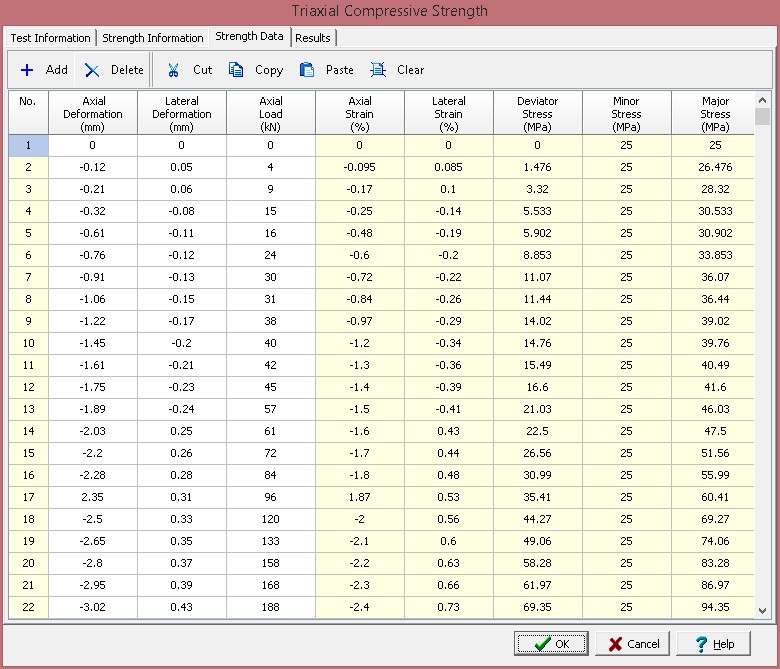The image size is (780, 669).
Task: Open the Strength Information tab
Action: coord(153,38)
